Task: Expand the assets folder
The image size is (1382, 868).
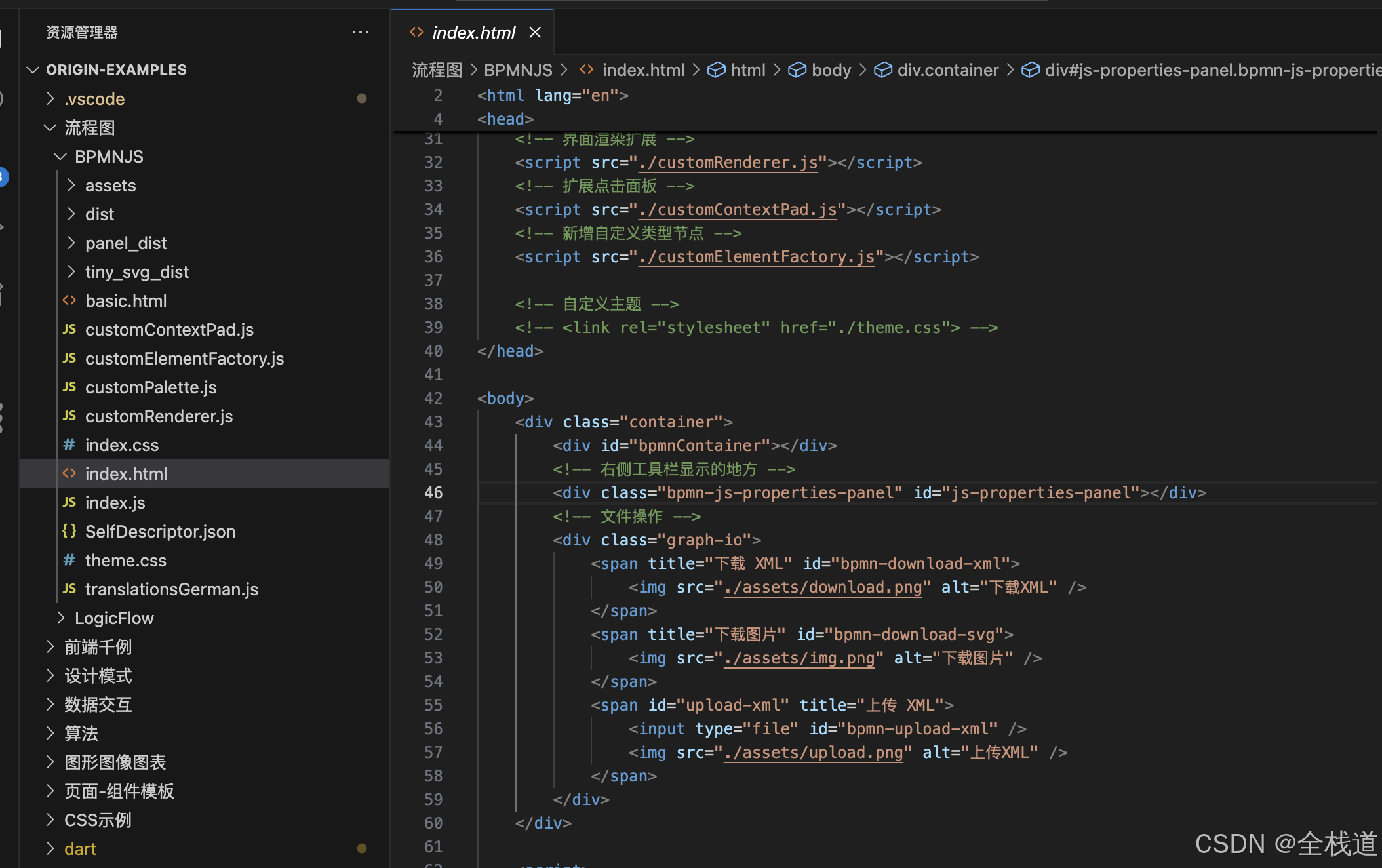Action: click(x=71, y=186)
